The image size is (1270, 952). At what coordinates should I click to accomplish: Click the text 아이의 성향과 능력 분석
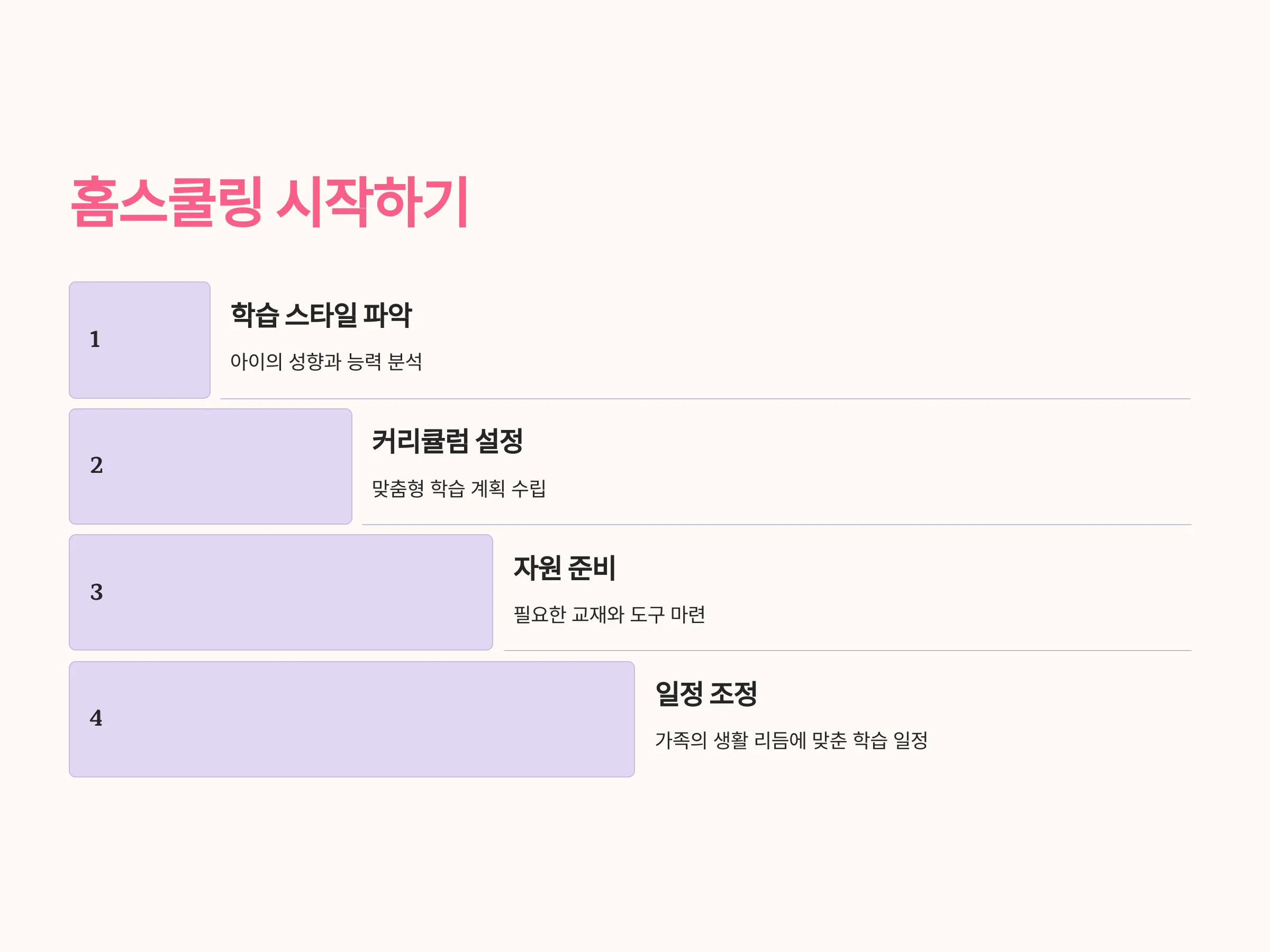326,362
